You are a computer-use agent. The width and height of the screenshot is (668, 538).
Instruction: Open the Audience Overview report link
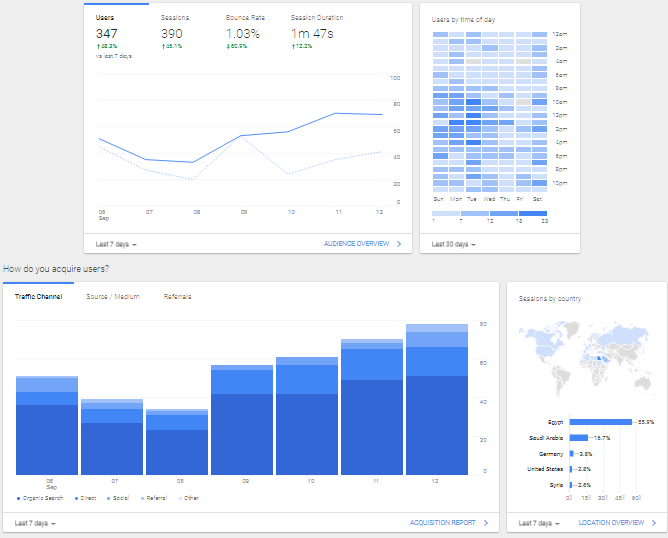[x=356, y=243]
